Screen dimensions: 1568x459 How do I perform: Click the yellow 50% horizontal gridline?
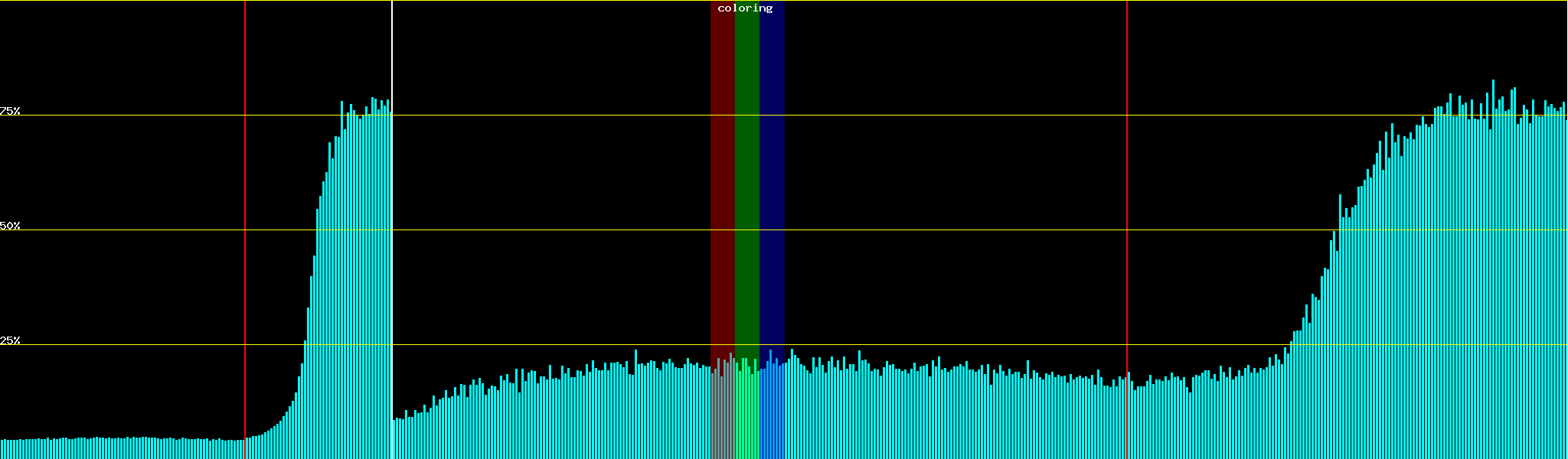536,230
